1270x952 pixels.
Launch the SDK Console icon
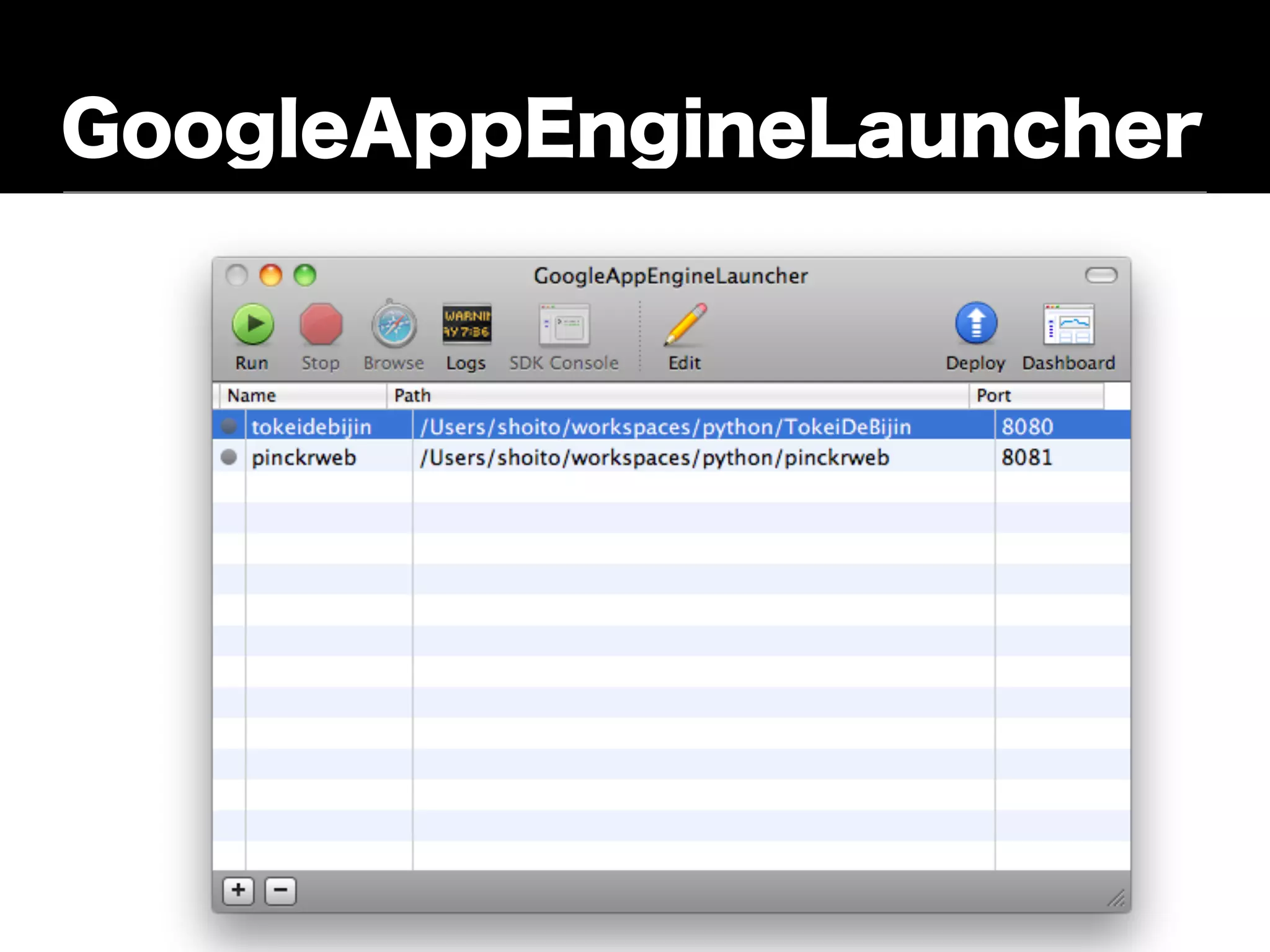564,325
